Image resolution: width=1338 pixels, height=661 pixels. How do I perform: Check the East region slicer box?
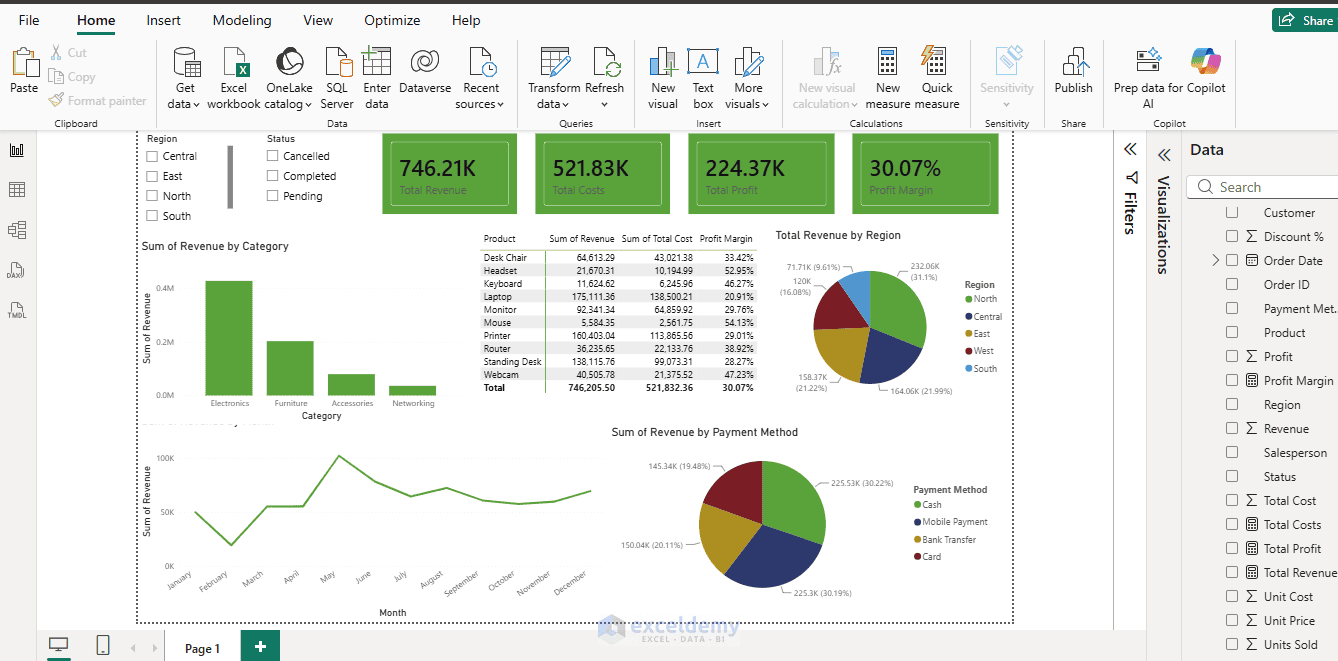pyautogui.click(x=152, y=176)
